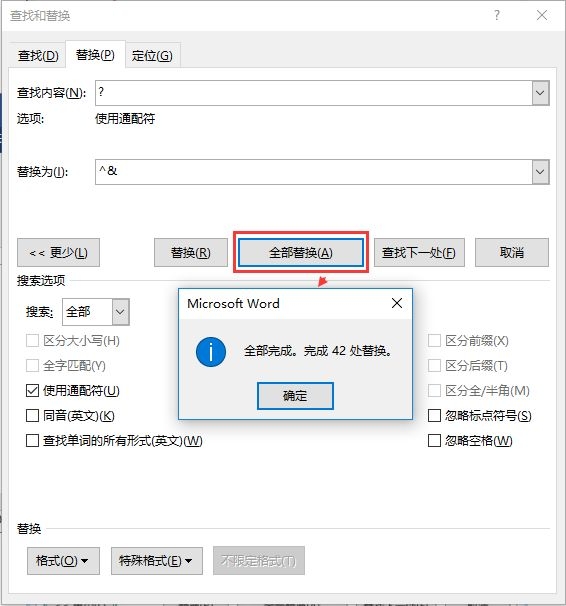The width and height of the screenshot is (566, 606).
Task: Close the Find and Replace dialog
Action: point(542,15)
